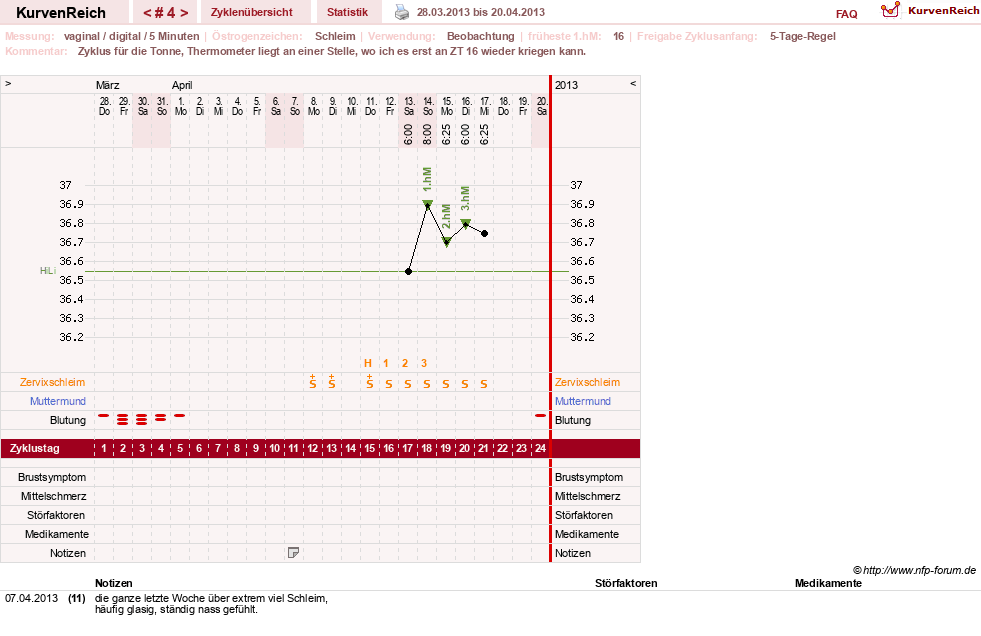The image size is (981, 636).
Task: Go to next cycle with right angle bracket
Action: coord(184,13)
